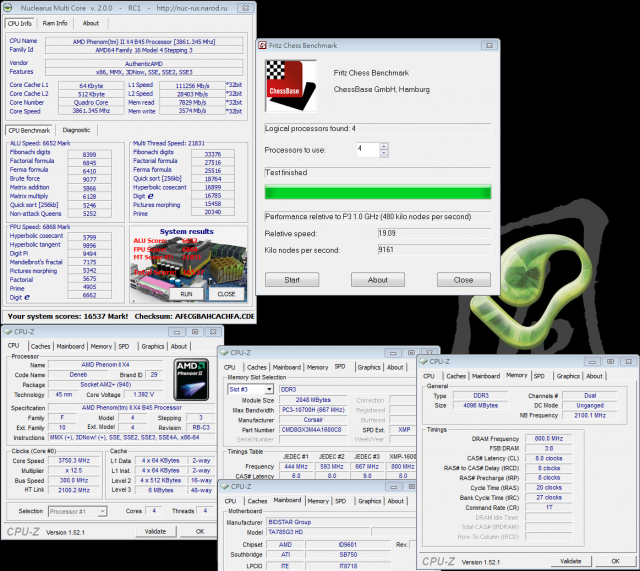This screenshot has height=571, width=640.
Task: Click CPU-Z title icon in the Mainboard window
Action: coord(224,487)
